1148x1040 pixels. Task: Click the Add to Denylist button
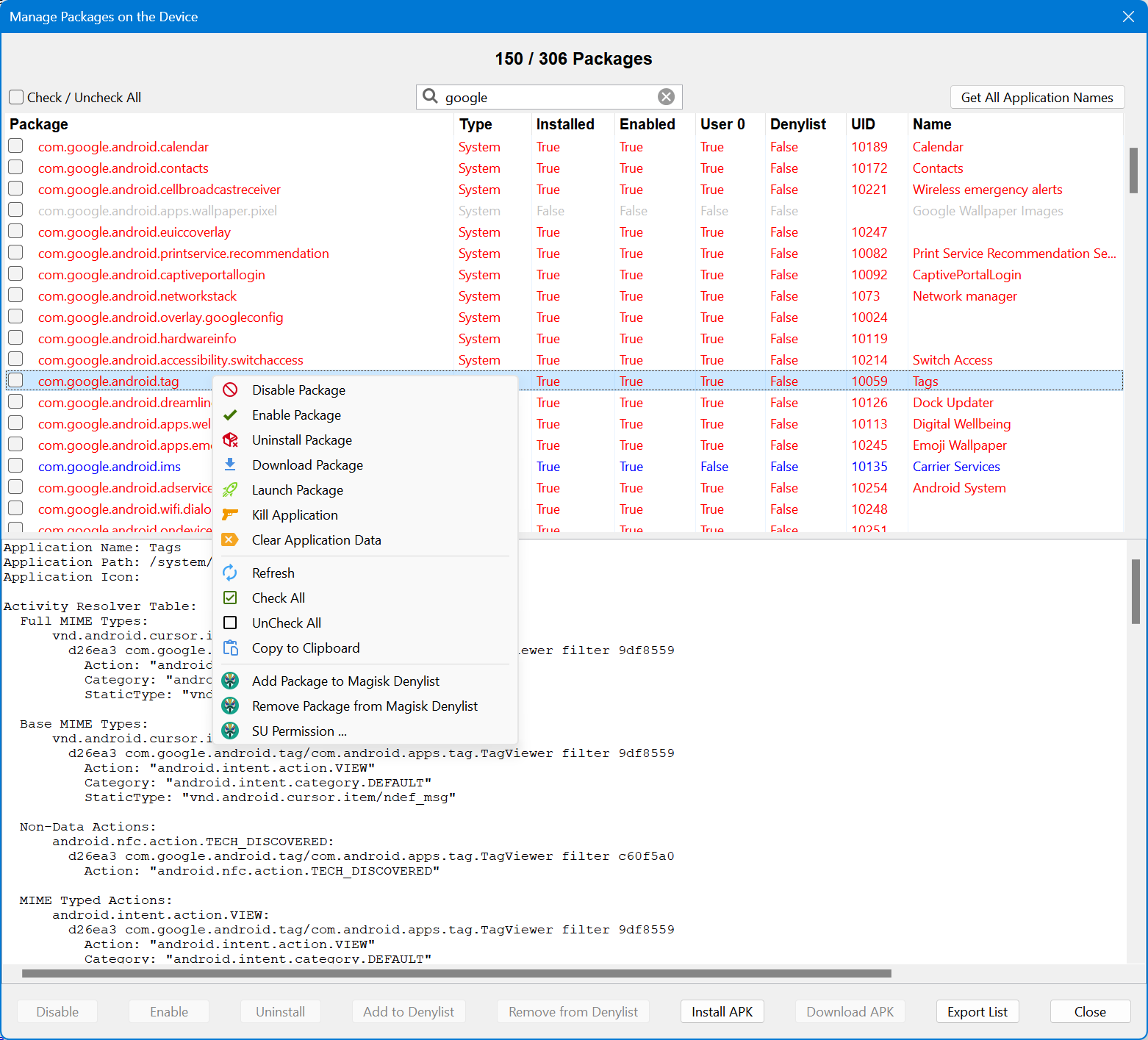[409, 1012]
